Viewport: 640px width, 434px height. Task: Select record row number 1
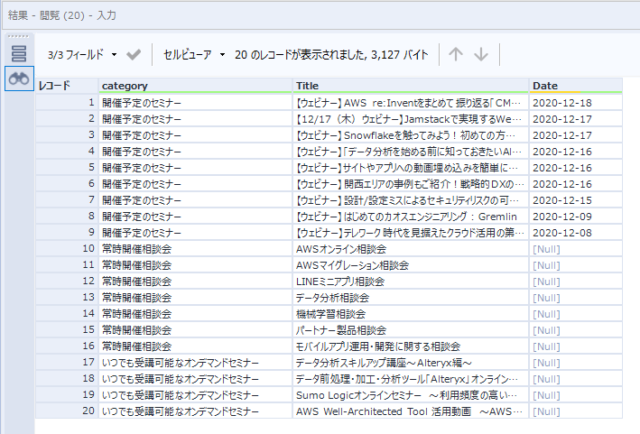click(x=66, y=103)
